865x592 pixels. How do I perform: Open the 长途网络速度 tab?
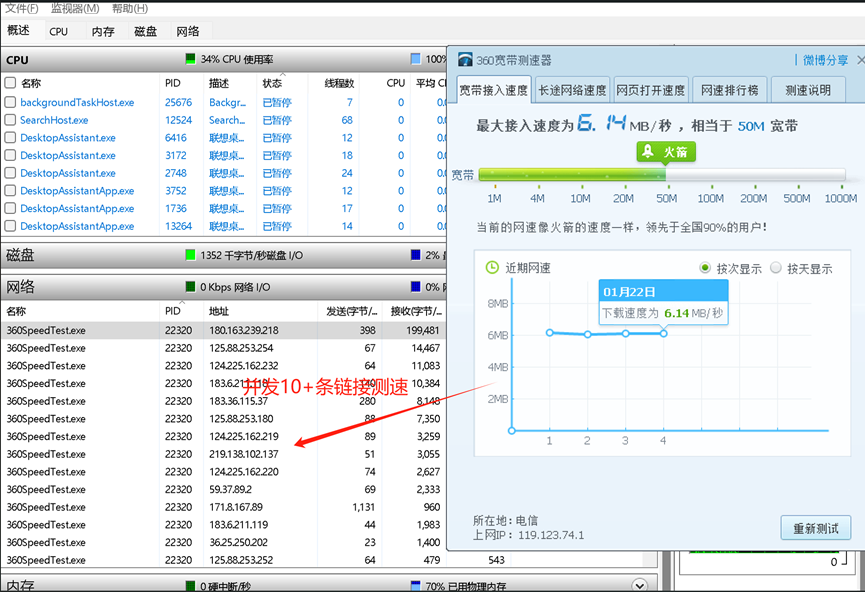pyautogui.click(x=572, y=90)
